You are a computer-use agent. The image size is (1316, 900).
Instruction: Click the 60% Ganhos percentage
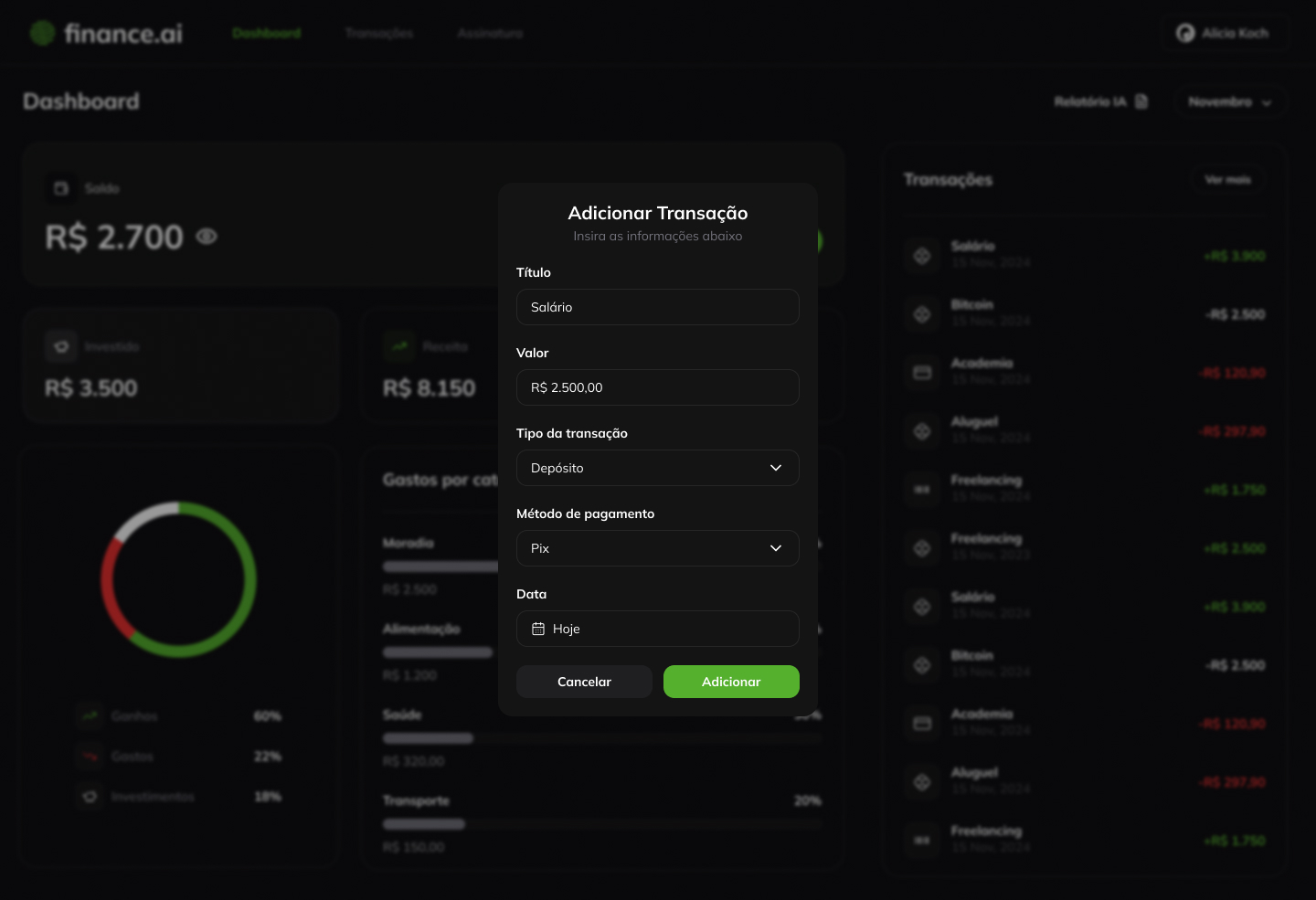point(268,716)
